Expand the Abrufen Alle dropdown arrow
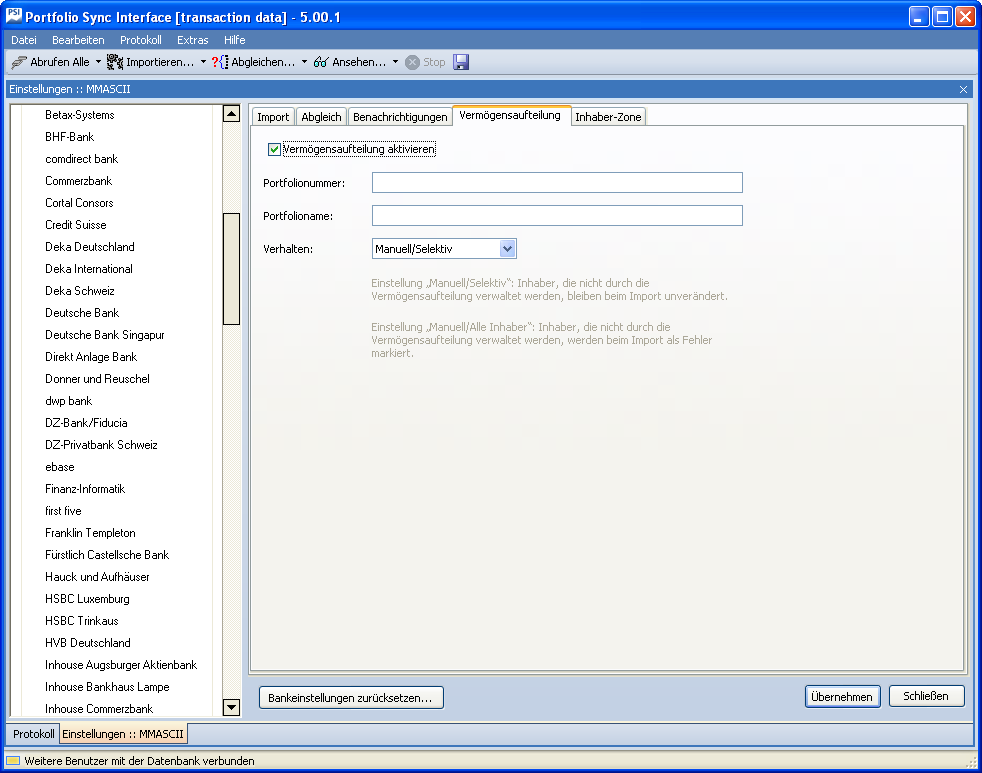The height and width of the screenshot is (773, 982). coord(98,62)
